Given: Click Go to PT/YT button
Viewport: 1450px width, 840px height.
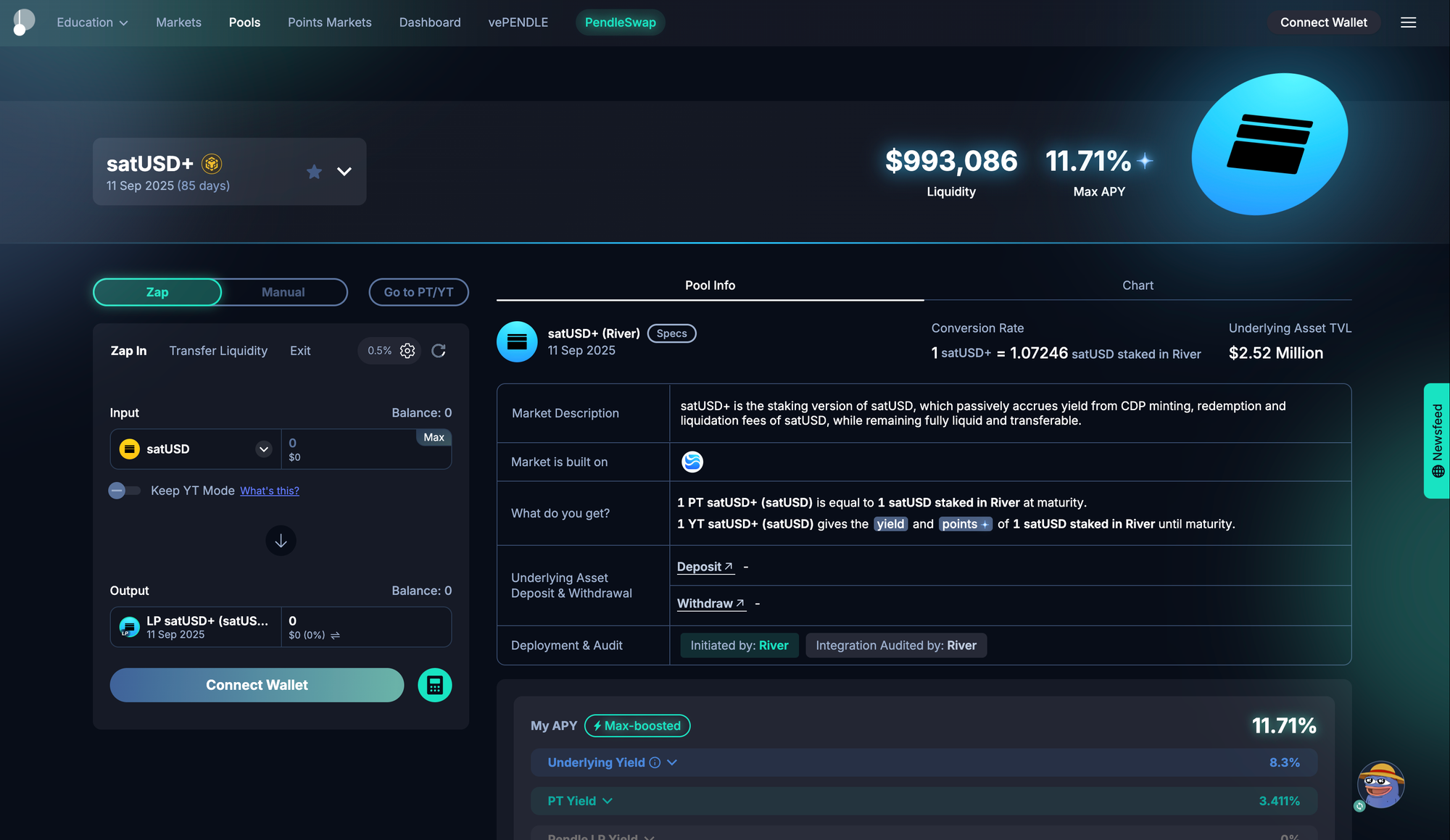Looking at the screenshot, I should coord(418,292).
